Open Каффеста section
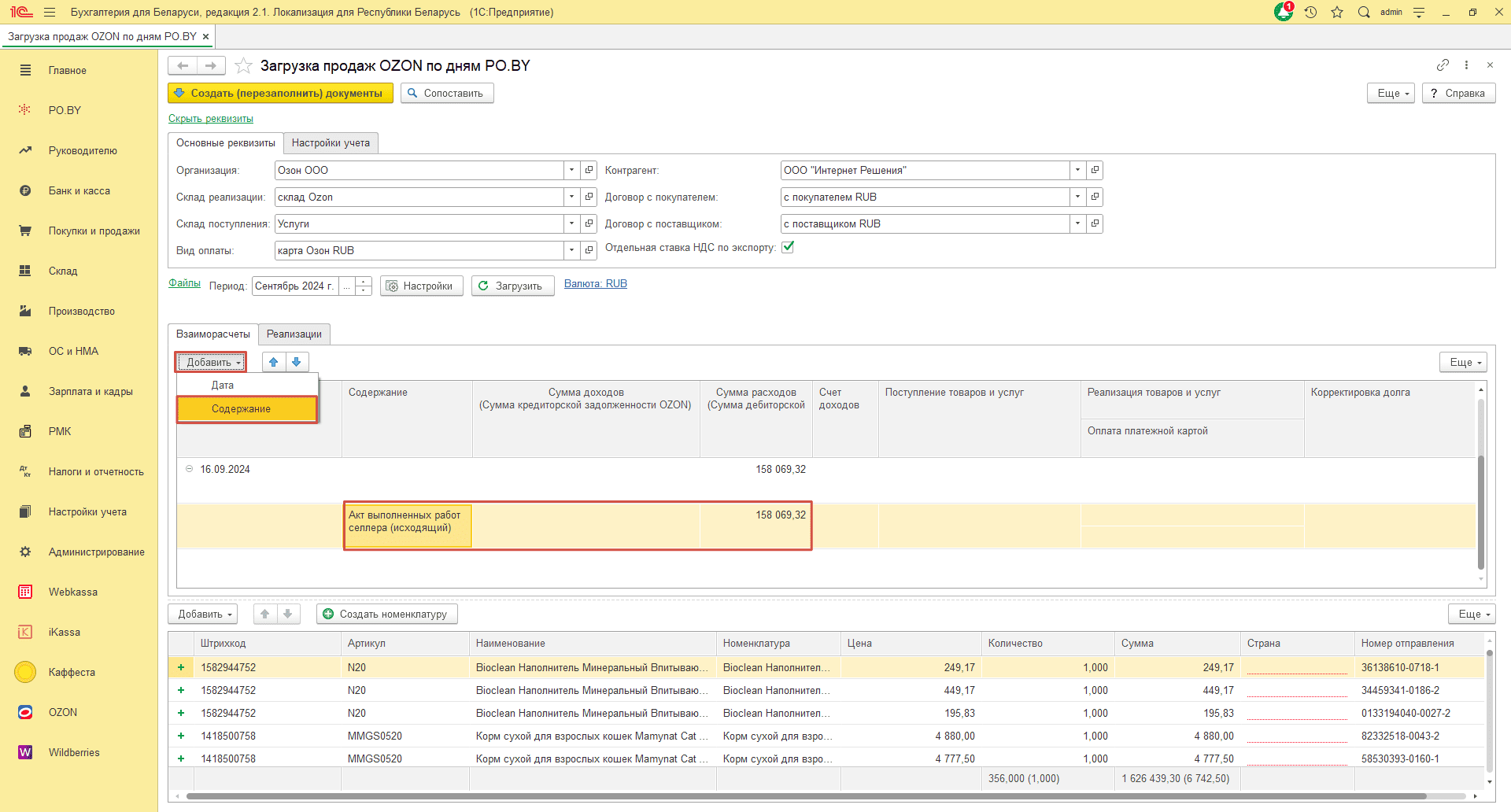The width and height of the screenshot is (1511, 812). (72, 672)
